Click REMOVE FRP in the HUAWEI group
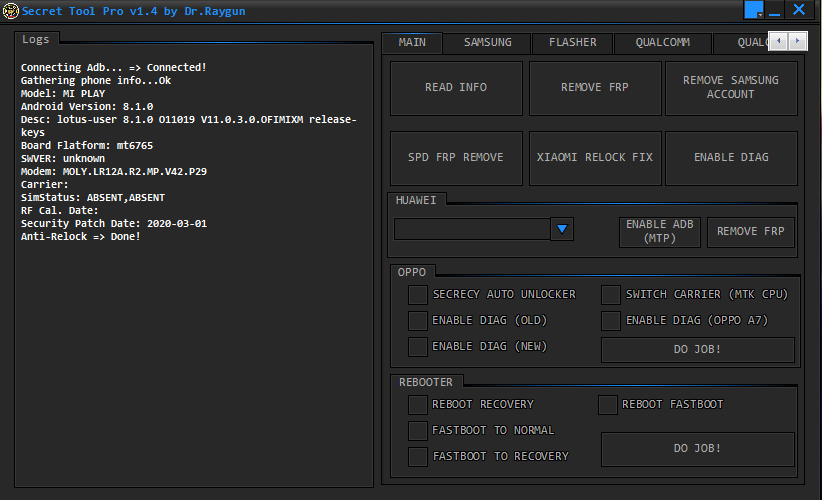Image resolution: width=822 pixels, height=500 pixels. (751, 232)
